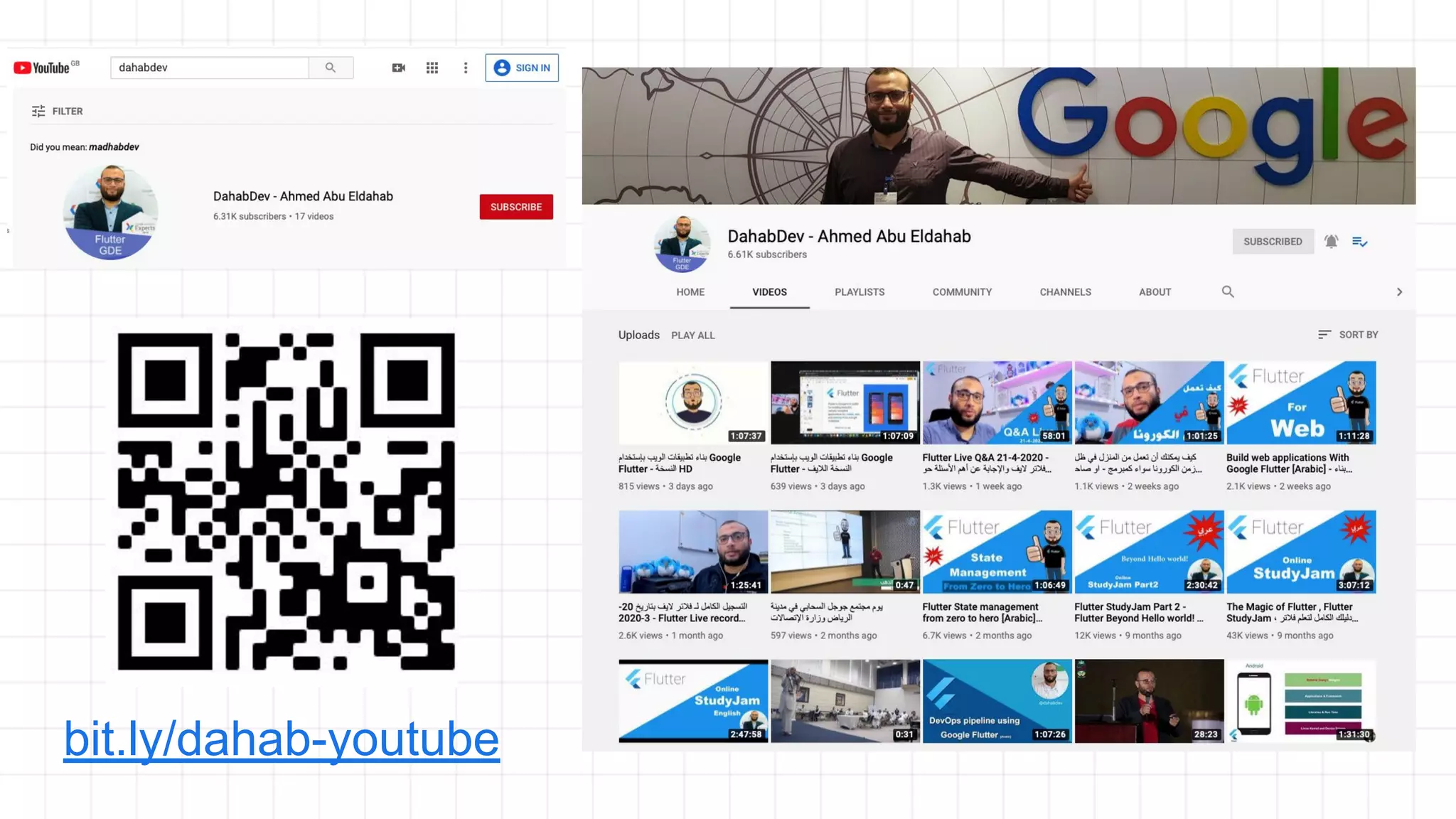The width and height of the screenshot is (1456, 819).
Task: Open the 0:47 cloud community day thumbnail
Action: (x=845, y=552)
